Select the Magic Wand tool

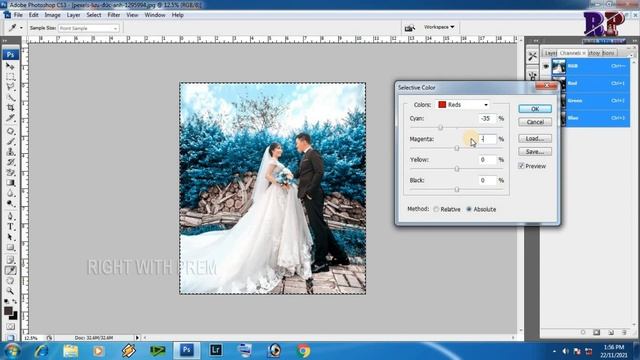coord(10,97)
